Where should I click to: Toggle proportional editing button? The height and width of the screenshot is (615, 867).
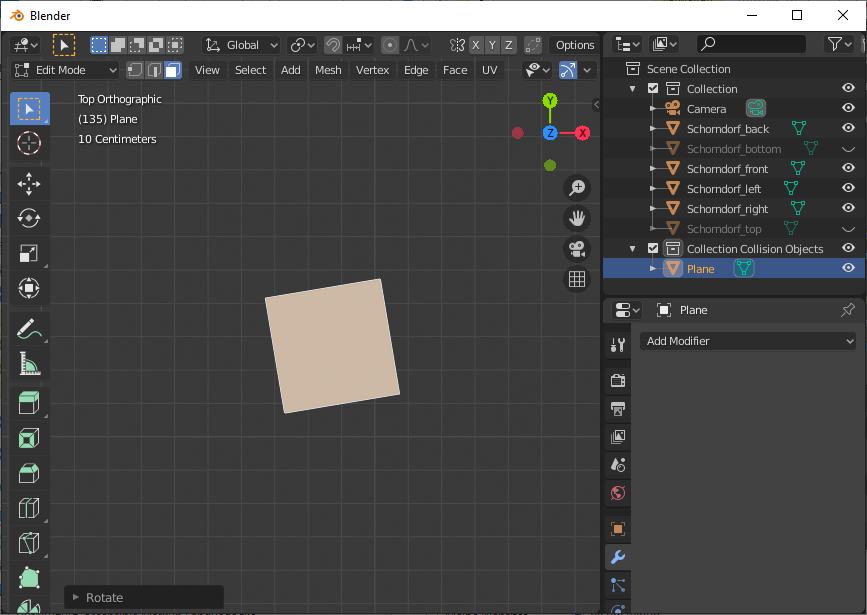(x=390, y=45)
